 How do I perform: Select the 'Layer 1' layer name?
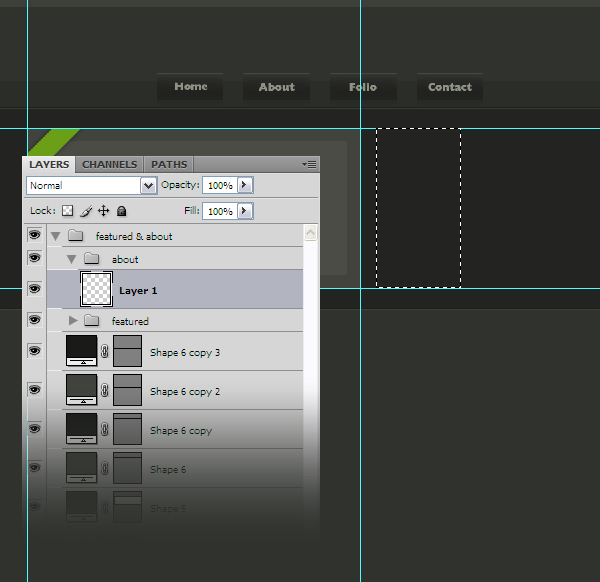click(x=138, y=291)
